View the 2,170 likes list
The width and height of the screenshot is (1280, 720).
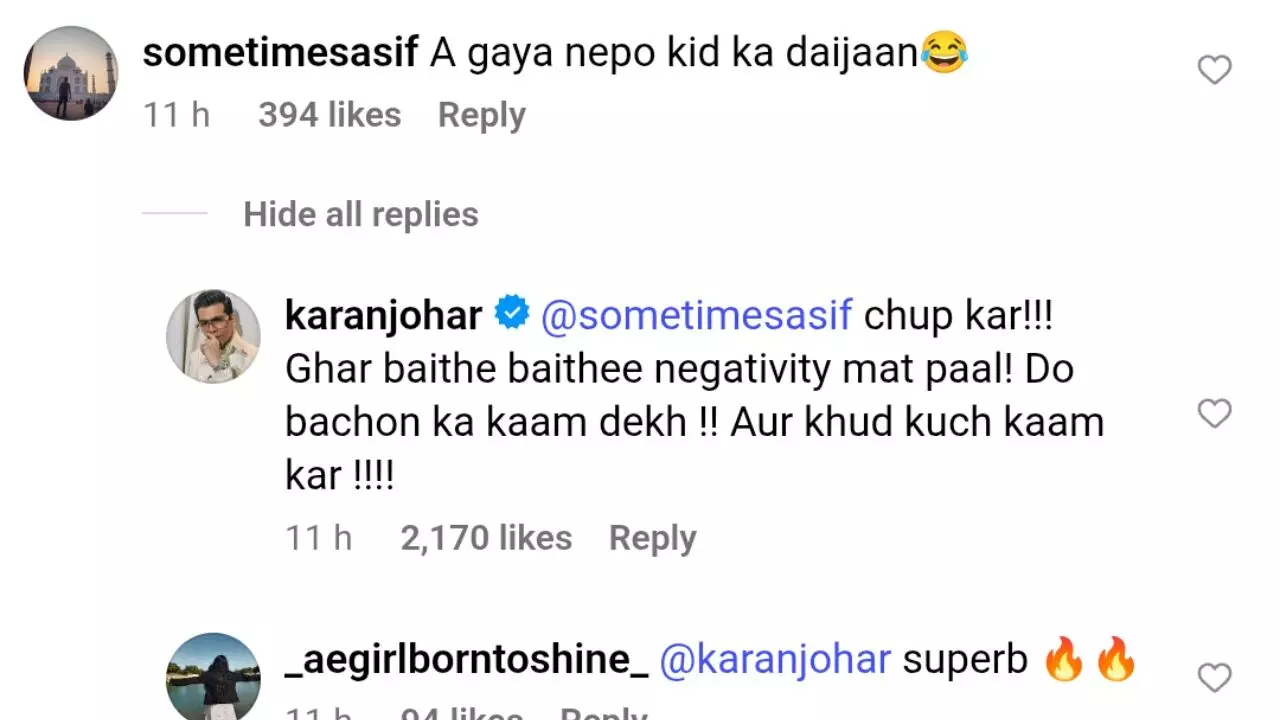486,538
